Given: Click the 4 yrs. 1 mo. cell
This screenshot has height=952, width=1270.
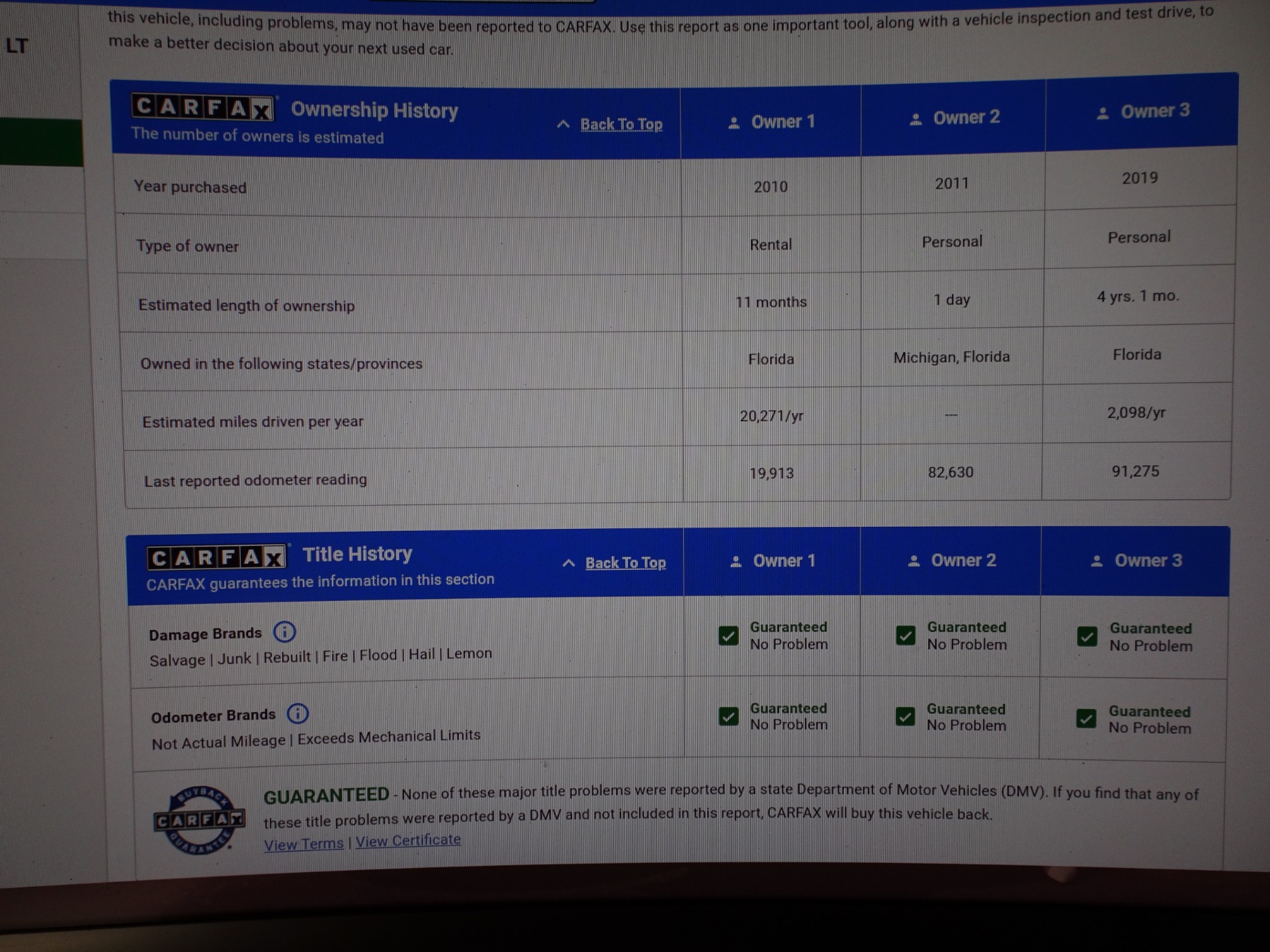Looking at the screenshot, I should point(1138,296).
